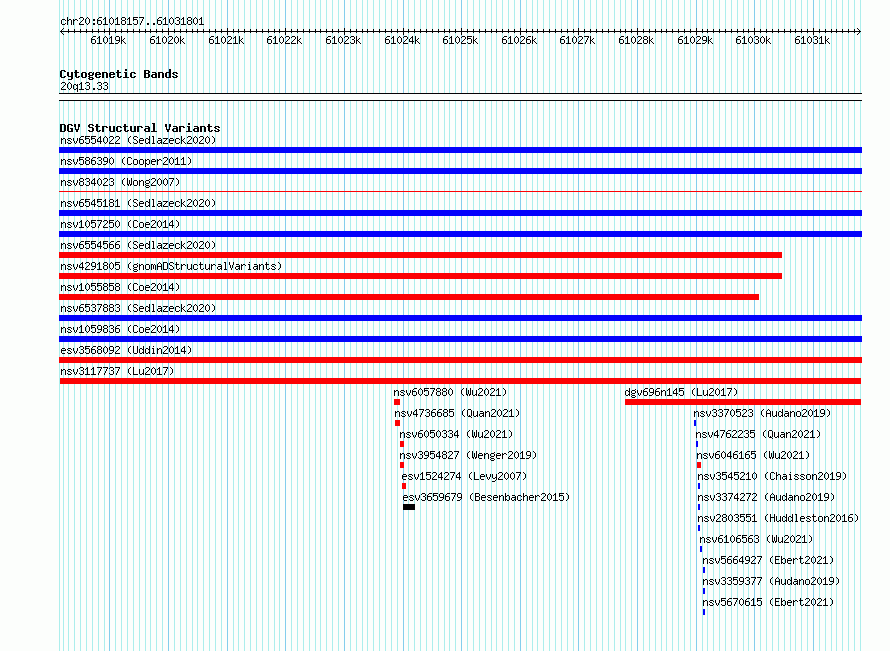Click the blue bar under nsv586390
Screen dimensions: 890x651
click(x=460, y=171)
